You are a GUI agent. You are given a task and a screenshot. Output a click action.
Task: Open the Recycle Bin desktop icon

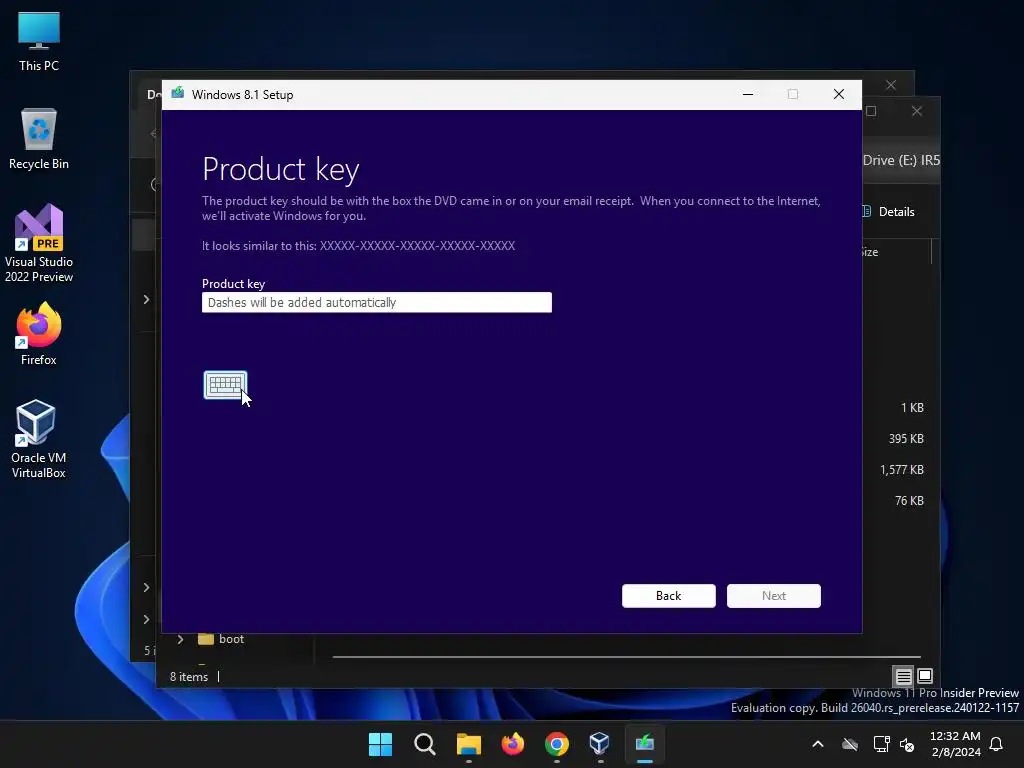39,139
